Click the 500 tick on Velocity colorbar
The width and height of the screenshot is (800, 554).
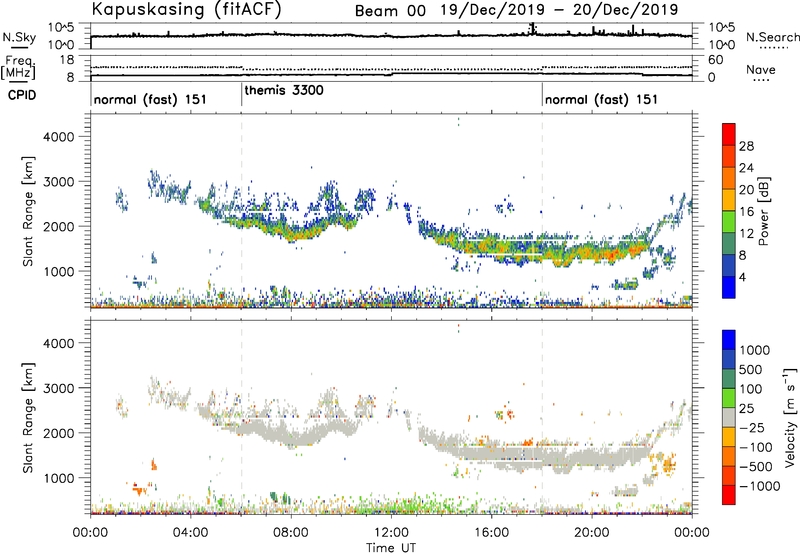(751, 369)
